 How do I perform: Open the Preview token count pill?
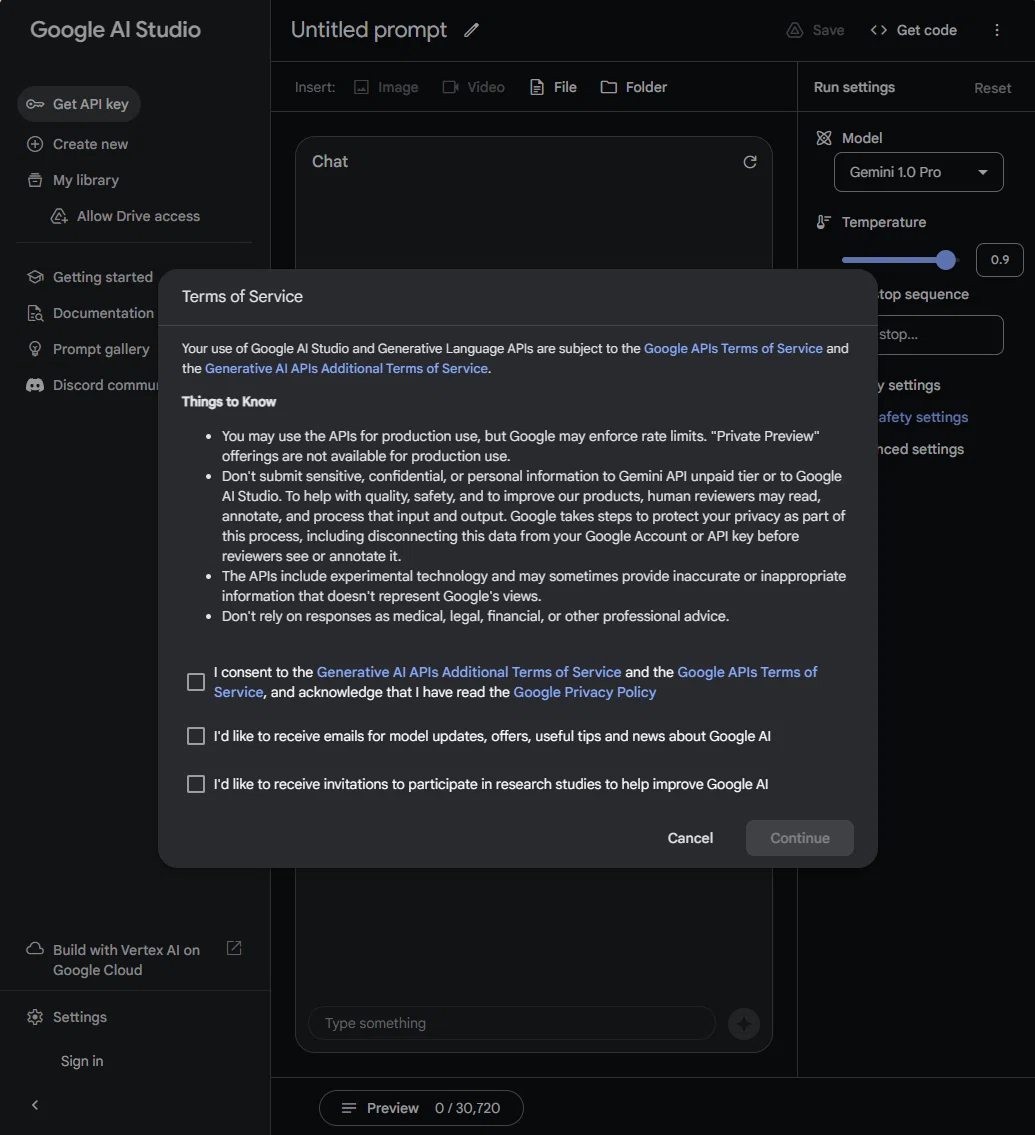(421, 1108)
